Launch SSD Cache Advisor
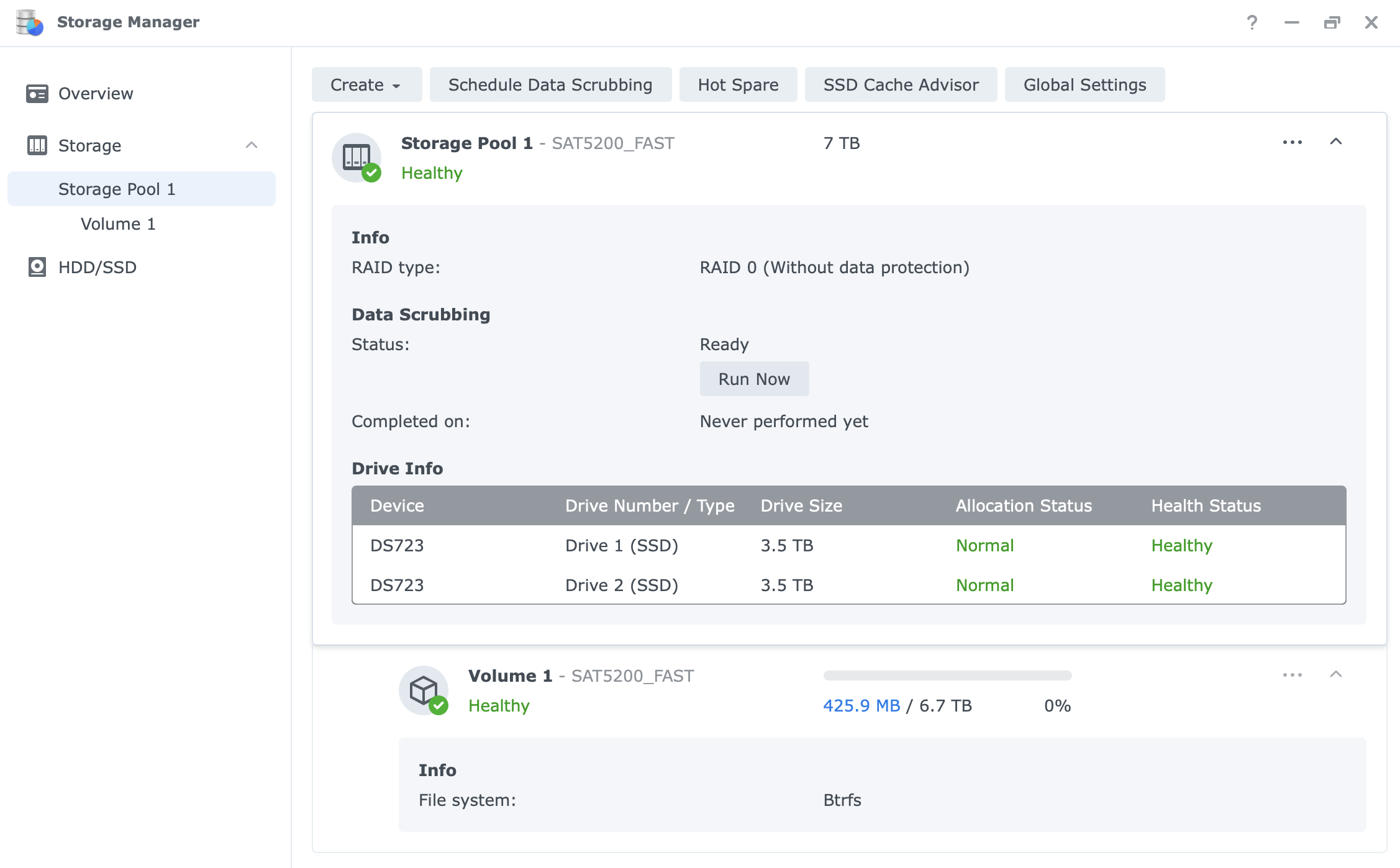Screen dimensions: 1400x868 [x=901, y=84]
